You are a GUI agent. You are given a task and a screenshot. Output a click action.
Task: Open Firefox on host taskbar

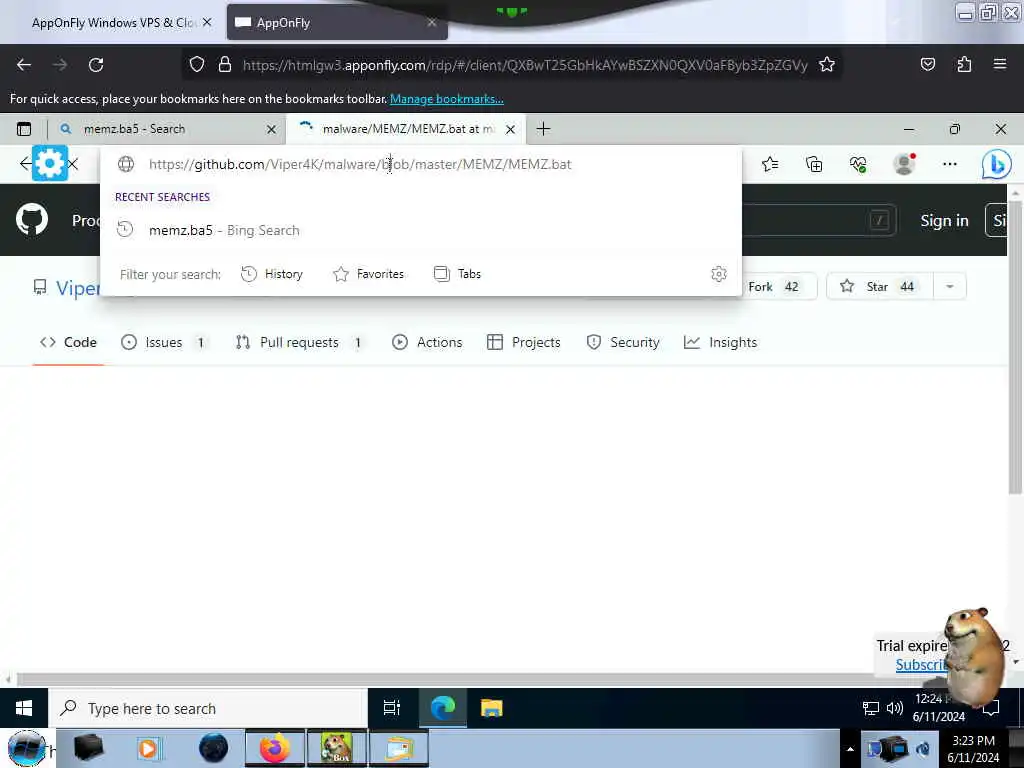[275, 748]
